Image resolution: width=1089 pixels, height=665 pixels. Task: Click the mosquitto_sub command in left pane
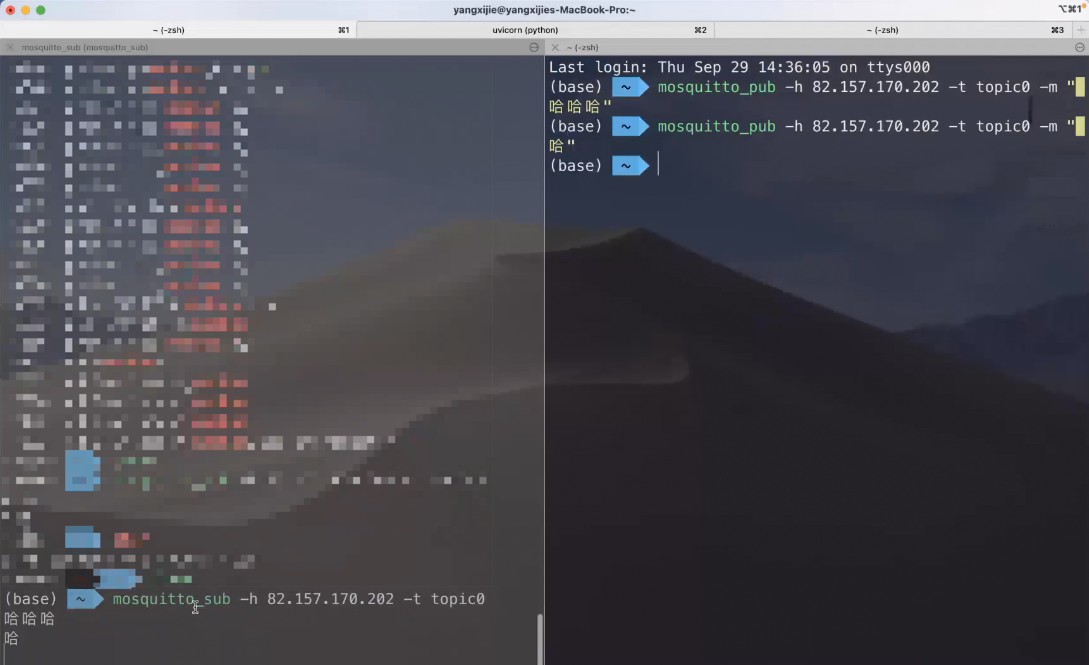click(x=171, y=599)
